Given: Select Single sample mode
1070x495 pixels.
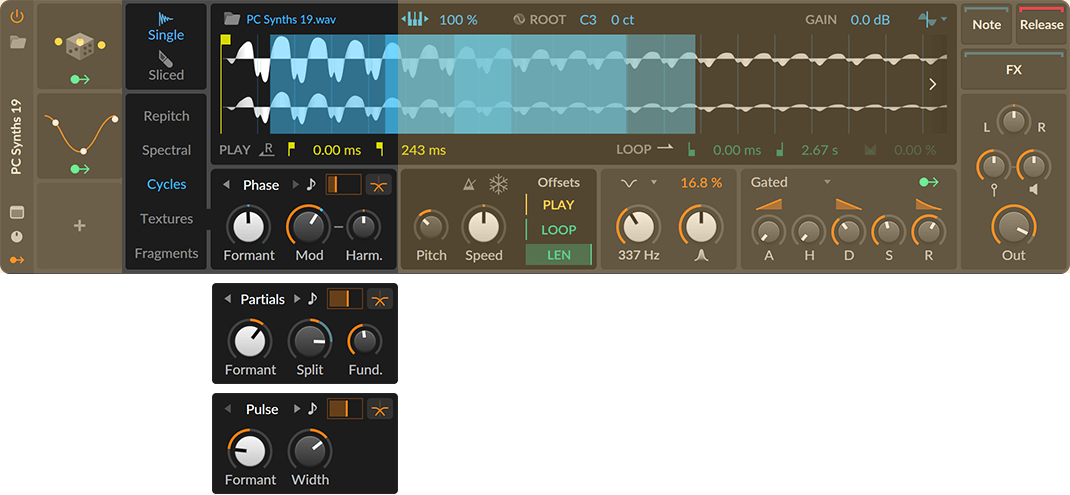Looking at the screenshot, I should pos(166,27).
